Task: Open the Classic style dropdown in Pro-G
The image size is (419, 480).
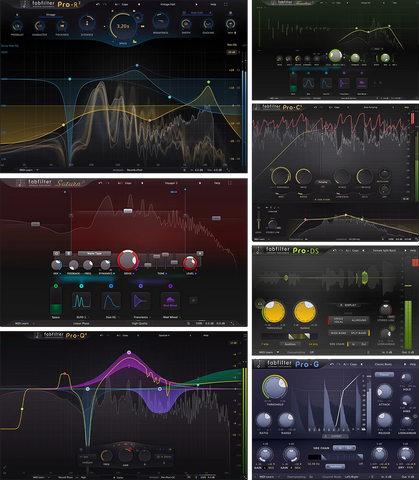Action: 384,375
